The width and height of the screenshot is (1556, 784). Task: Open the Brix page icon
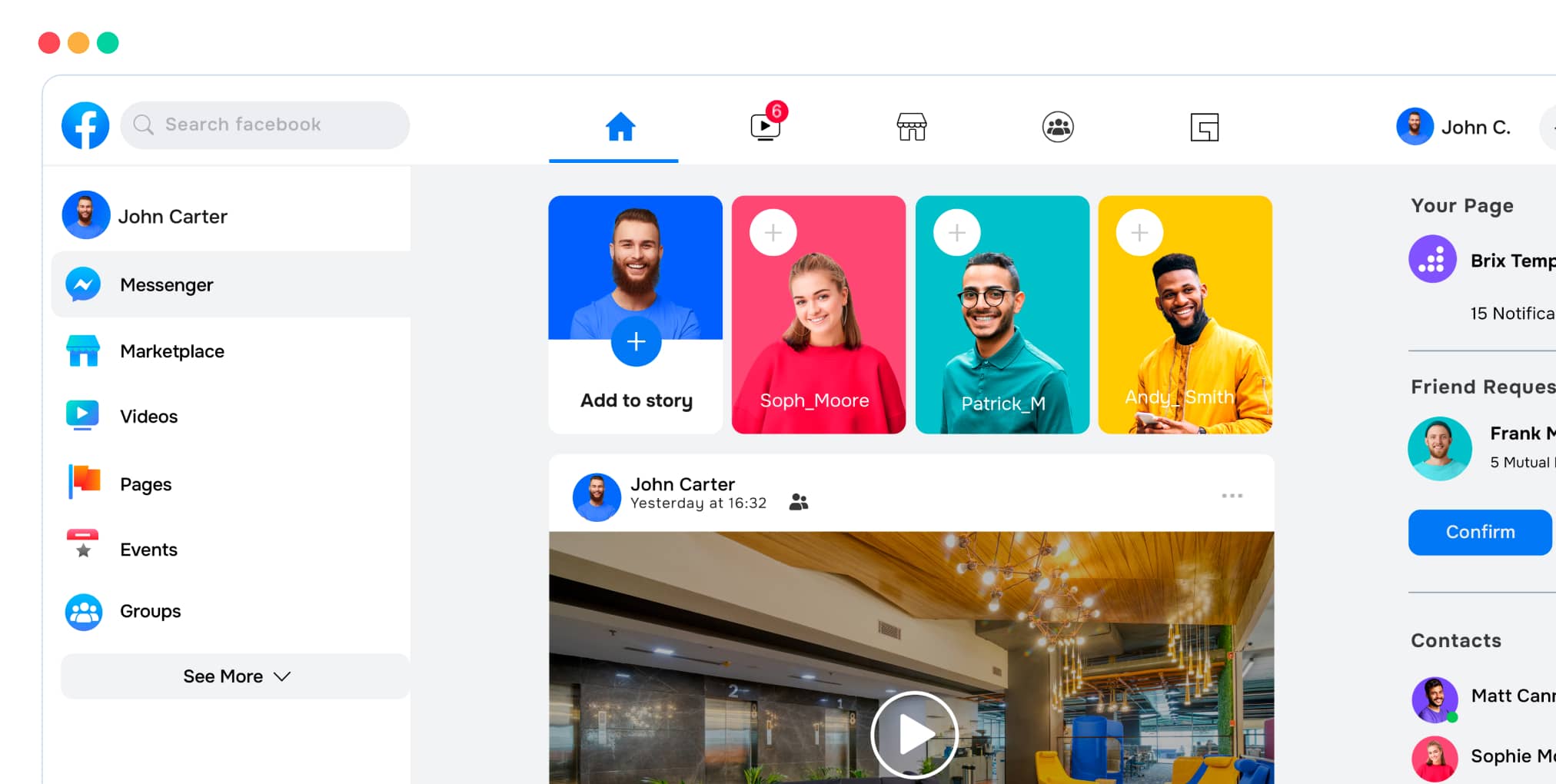1431,260
